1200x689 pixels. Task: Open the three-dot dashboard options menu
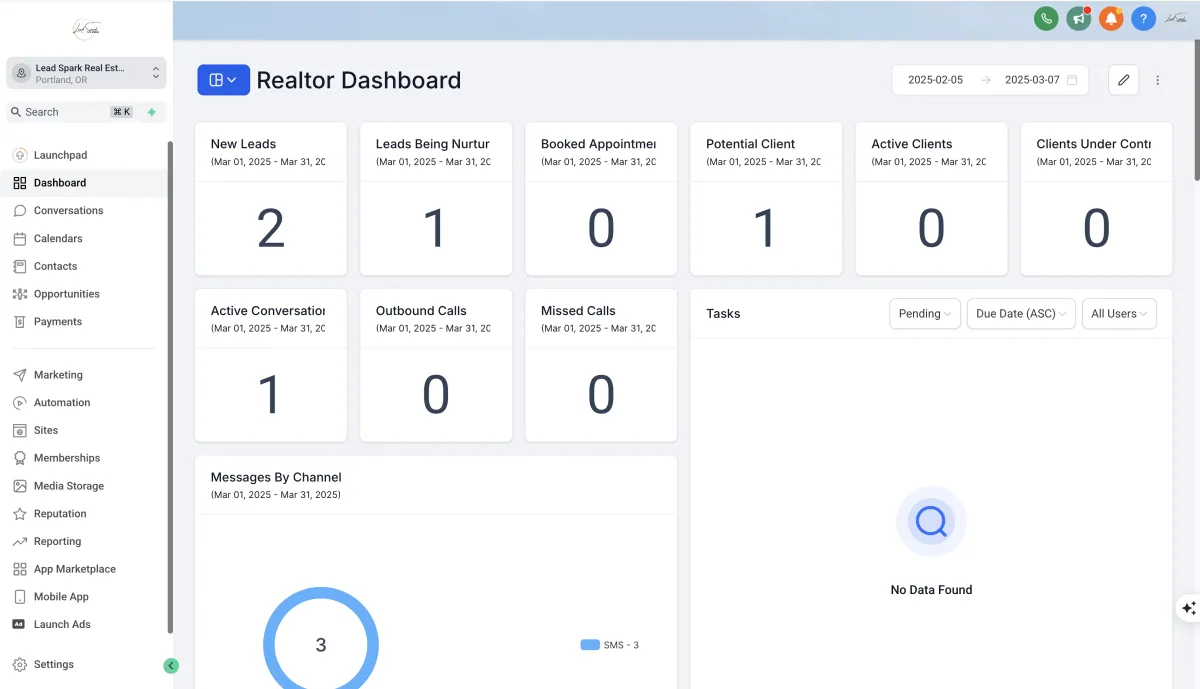click(1158, 80)
